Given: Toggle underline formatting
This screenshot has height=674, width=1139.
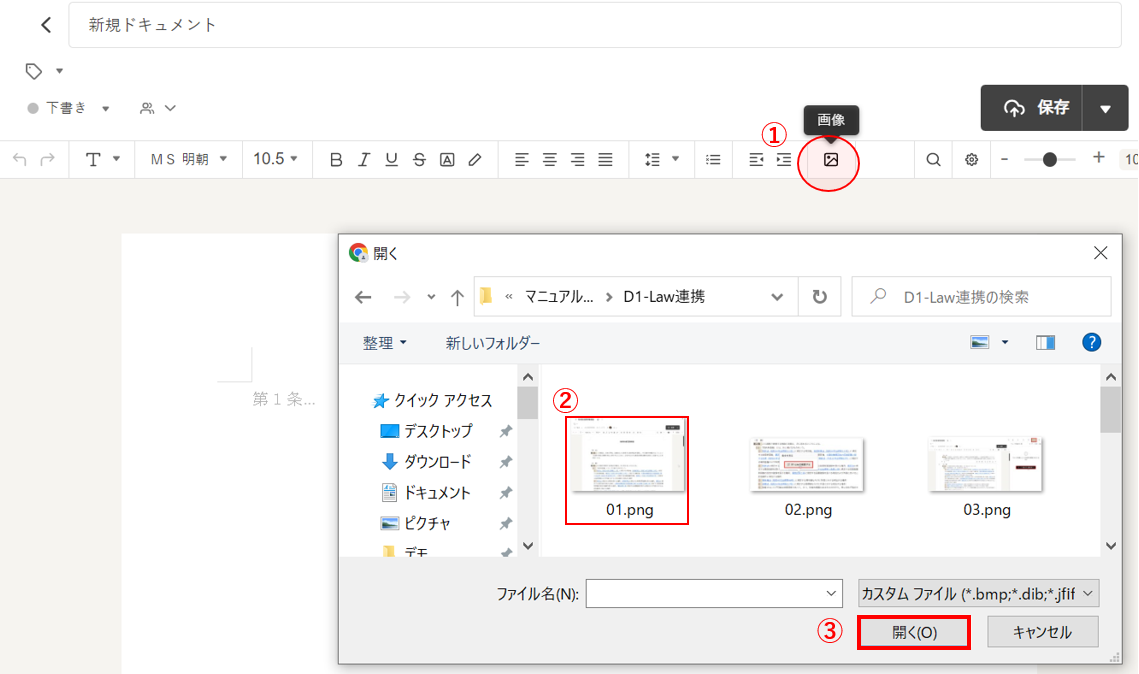Looking at the screenshot, I should (391, 160).
